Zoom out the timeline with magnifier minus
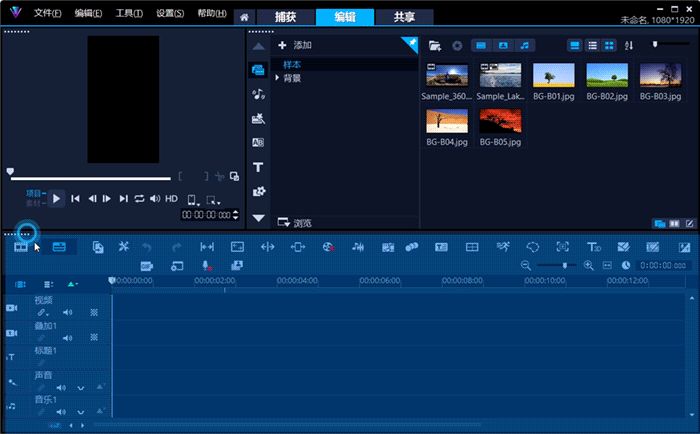 [x=526, y=266]
